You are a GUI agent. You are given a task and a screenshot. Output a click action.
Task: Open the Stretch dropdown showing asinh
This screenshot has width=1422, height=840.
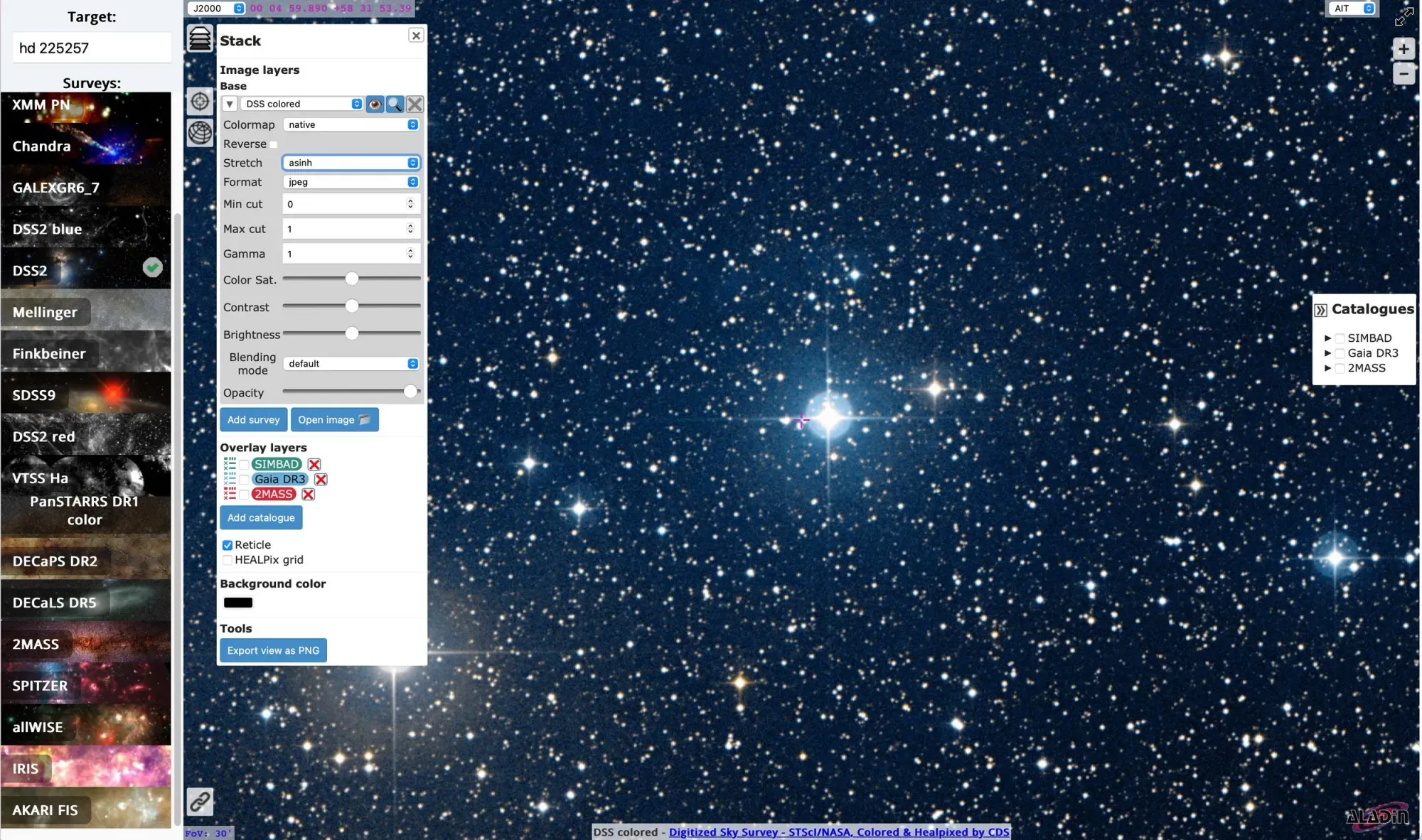click(x=351, y=163)
